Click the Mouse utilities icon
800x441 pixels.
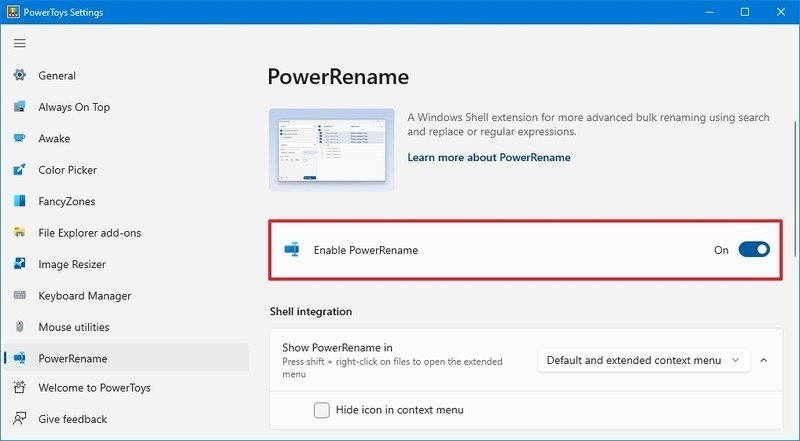(x=19, y=327)
